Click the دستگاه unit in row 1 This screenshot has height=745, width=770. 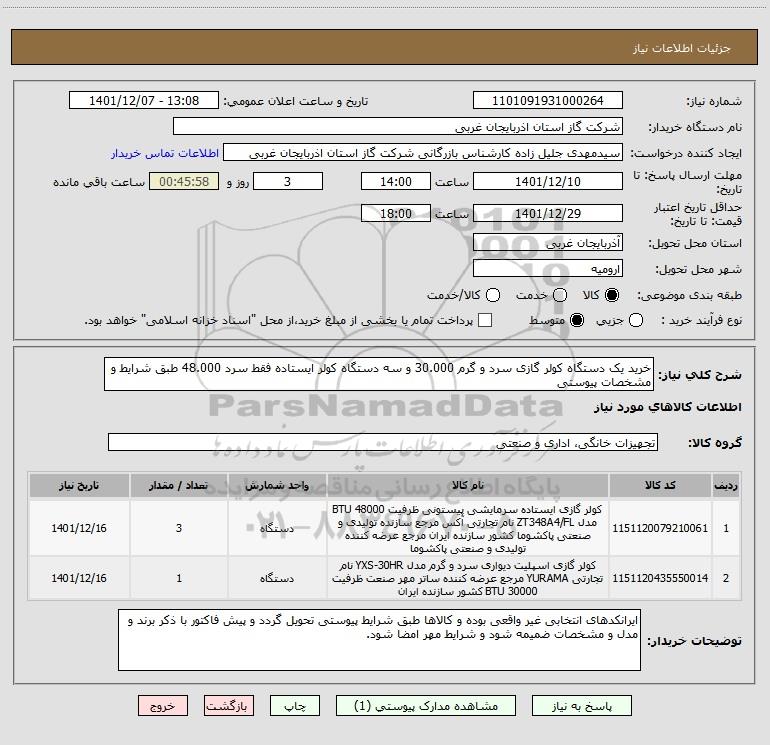[277, 528]
